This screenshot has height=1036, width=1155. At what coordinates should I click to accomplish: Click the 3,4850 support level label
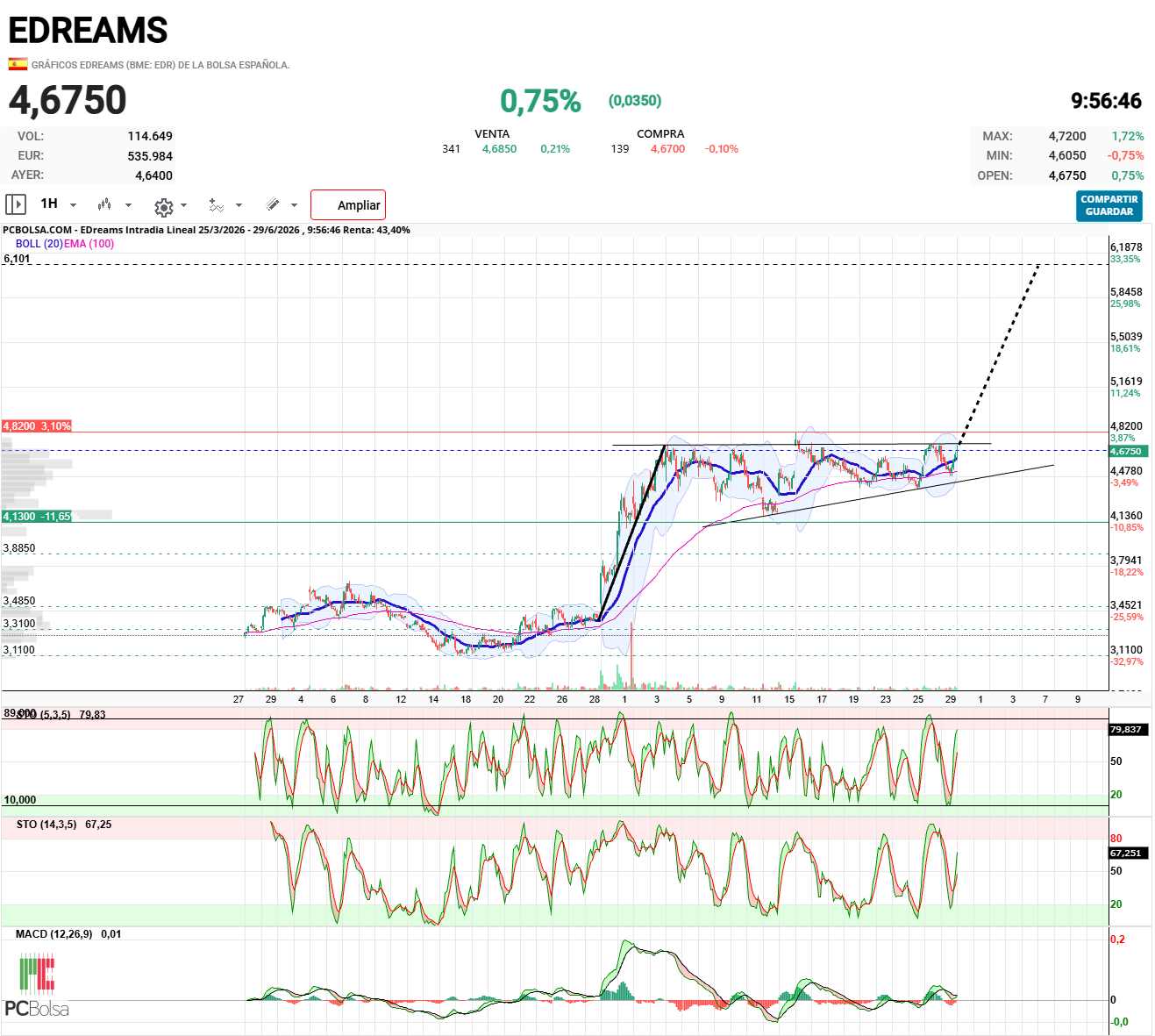tap(19, 602)
